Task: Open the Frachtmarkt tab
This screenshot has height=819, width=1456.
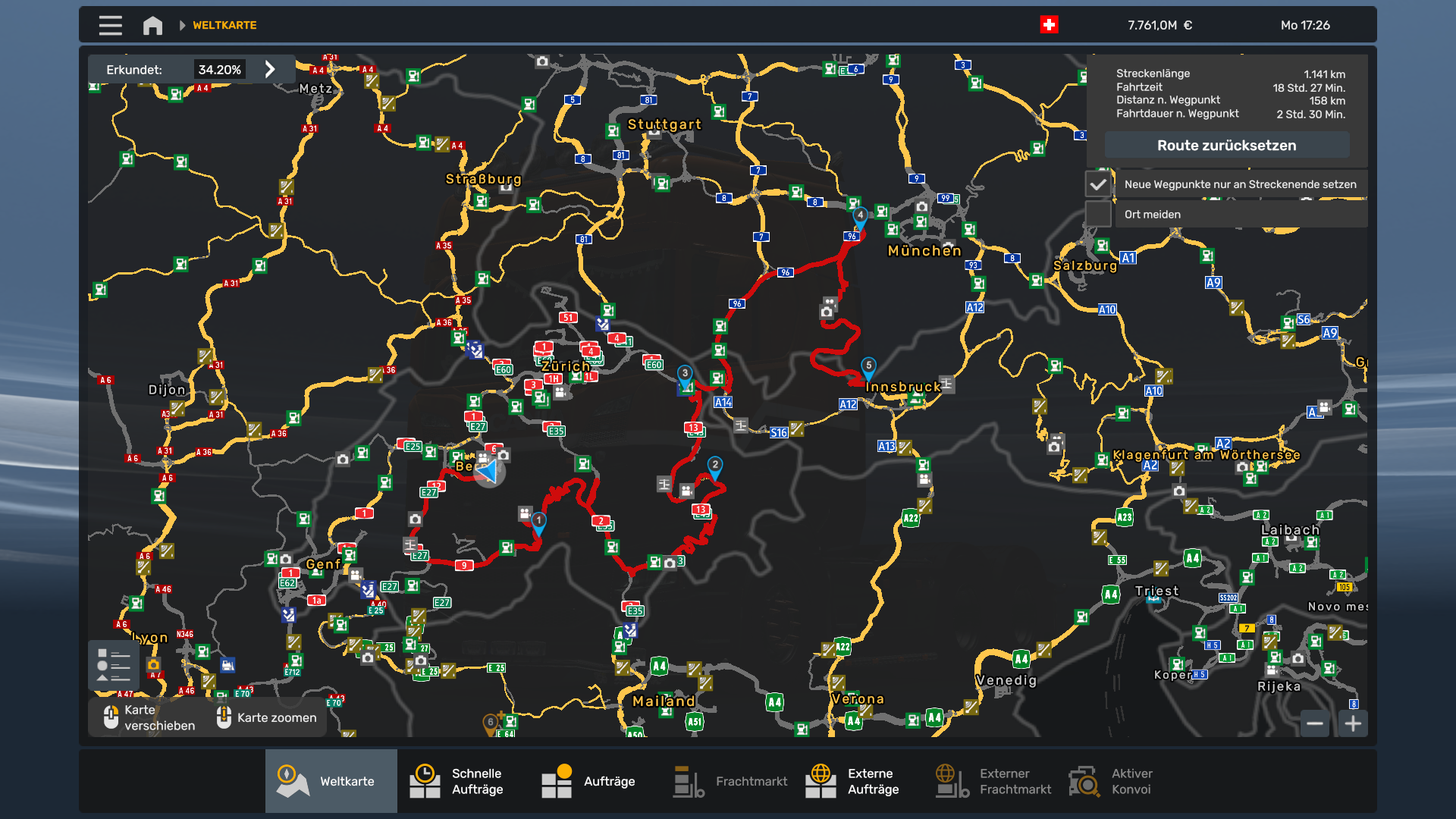Action: [x=727, y=781]
